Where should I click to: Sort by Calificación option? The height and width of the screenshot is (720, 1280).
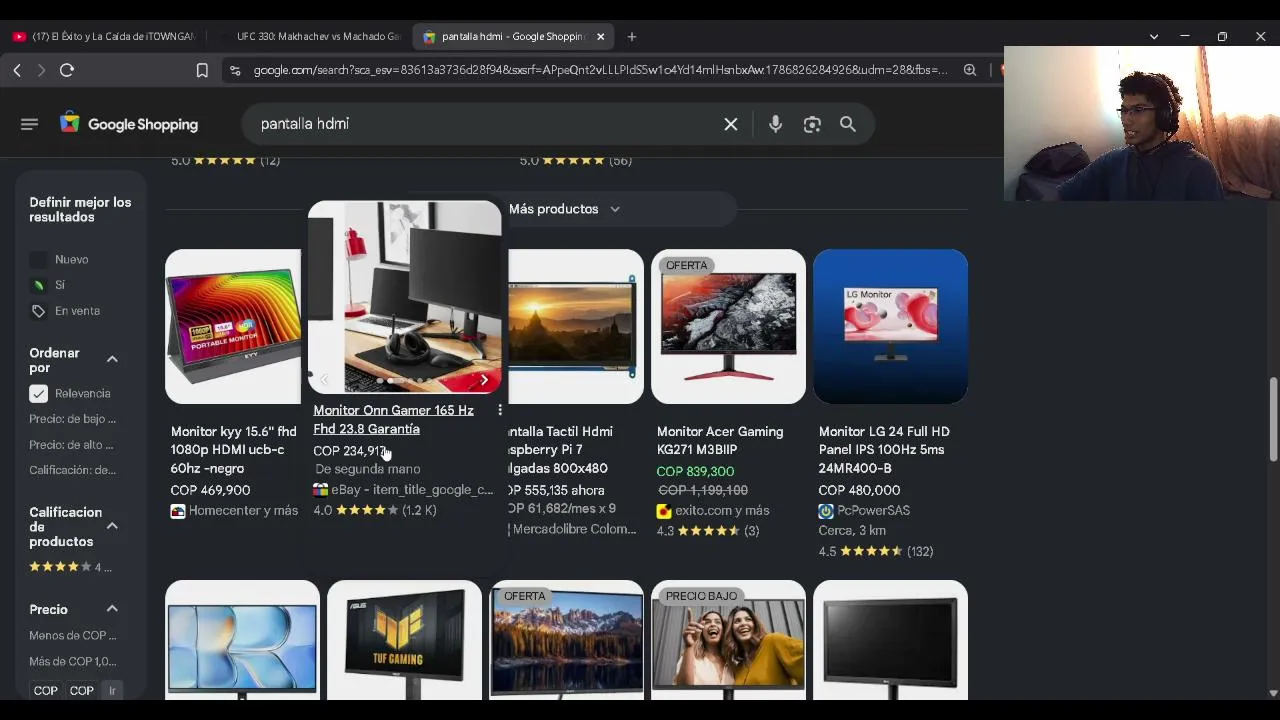pyautogui.click(x=72, y=470)
